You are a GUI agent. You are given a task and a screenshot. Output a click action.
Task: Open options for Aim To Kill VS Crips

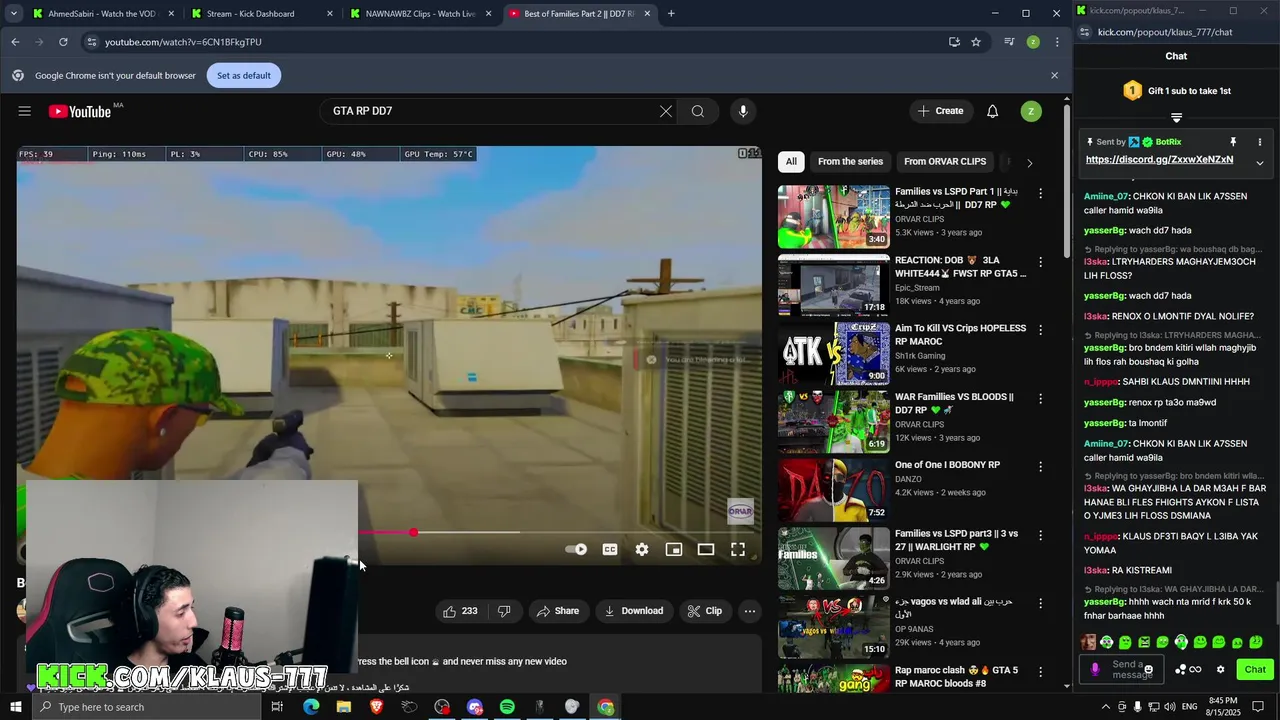[1040, 330]
